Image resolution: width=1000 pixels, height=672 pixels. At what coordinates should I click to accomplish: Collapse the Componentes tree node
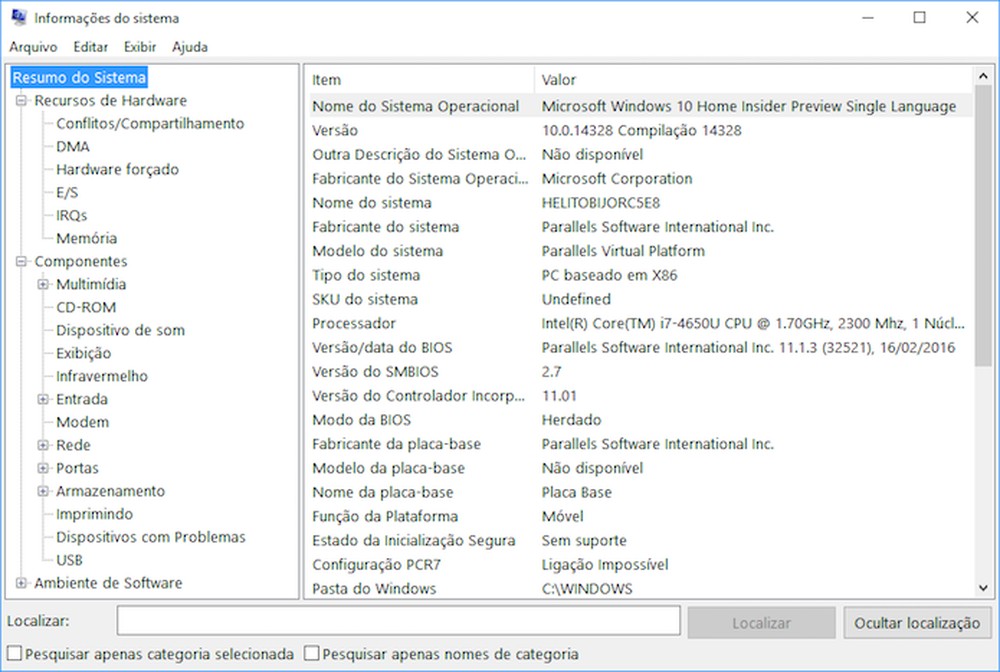pos(22,261)
